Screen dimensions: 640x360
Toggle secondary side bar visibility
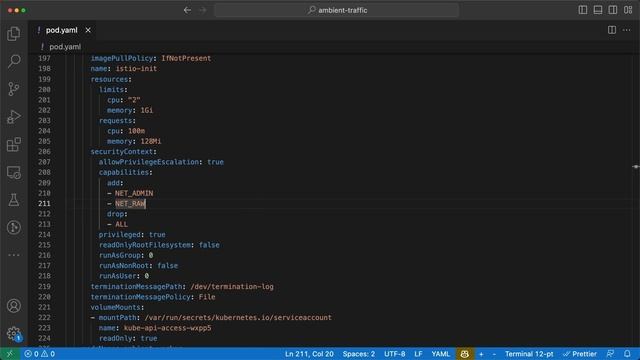coord(613,10)
